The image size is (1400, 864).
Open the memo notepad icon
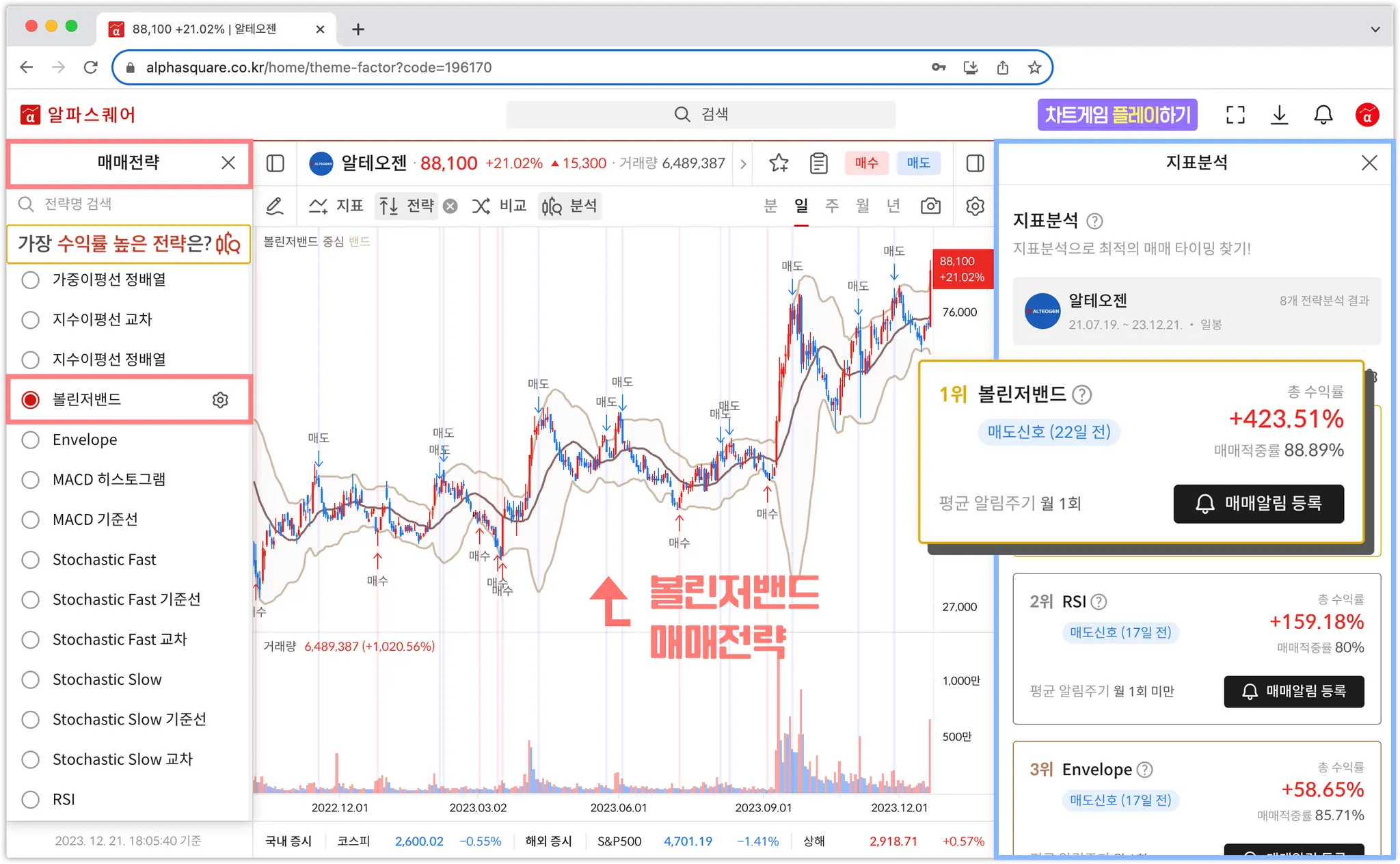point(818,163)
